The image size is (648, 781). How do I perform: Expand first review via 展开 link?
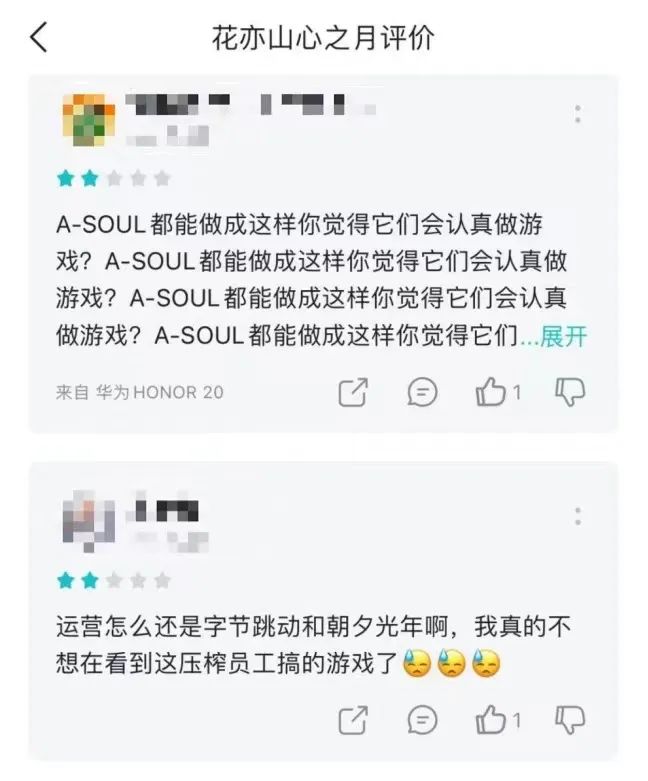coord(563,336)
